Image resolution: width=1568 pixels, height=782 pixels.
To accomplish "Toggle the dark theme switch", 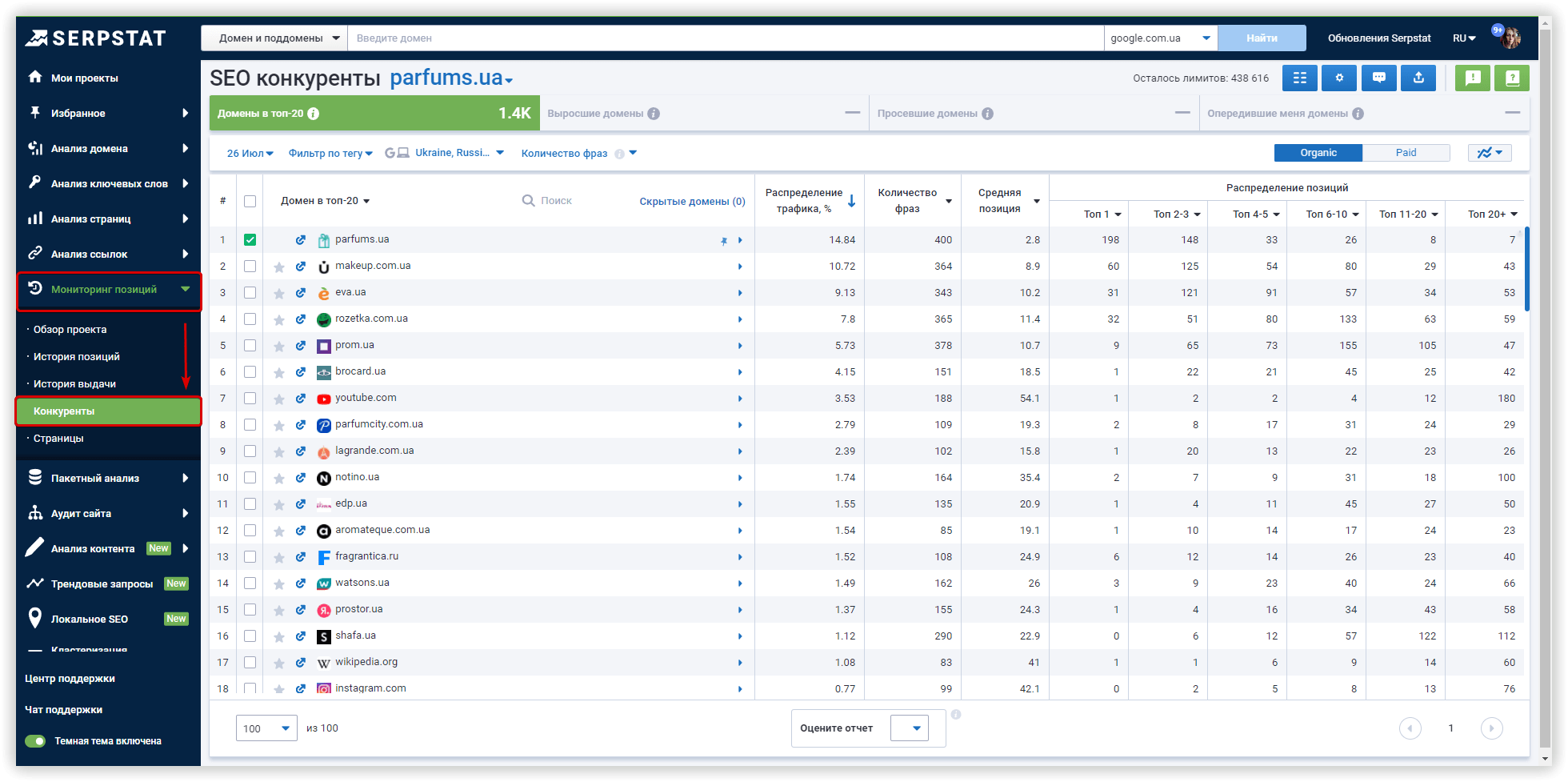I will click(x=35, y=741).
